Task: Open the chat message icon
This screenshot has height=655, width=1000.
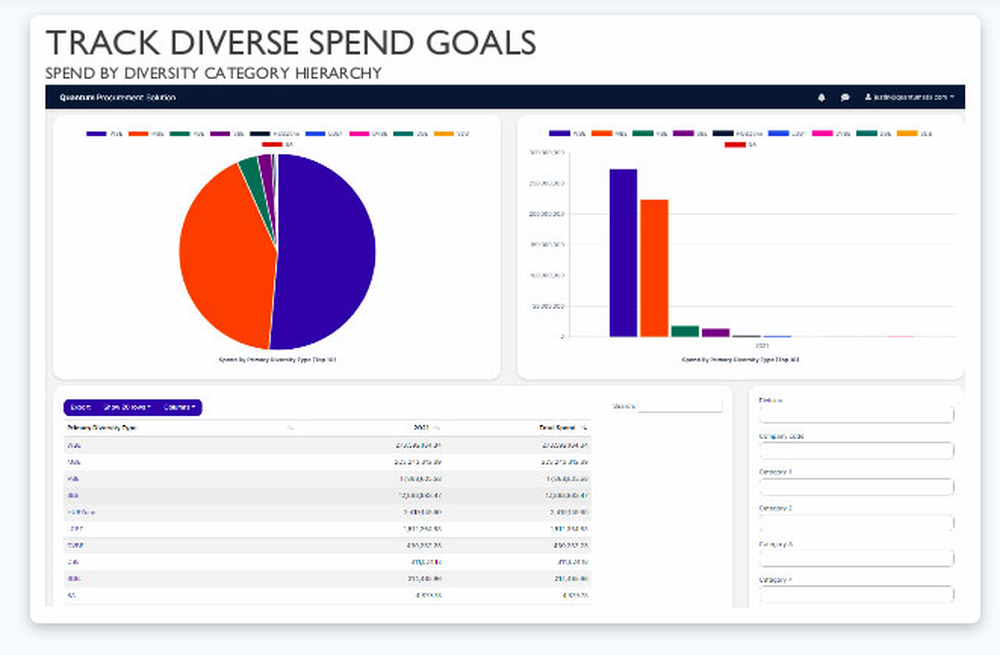Action: [x=845, y=97]
